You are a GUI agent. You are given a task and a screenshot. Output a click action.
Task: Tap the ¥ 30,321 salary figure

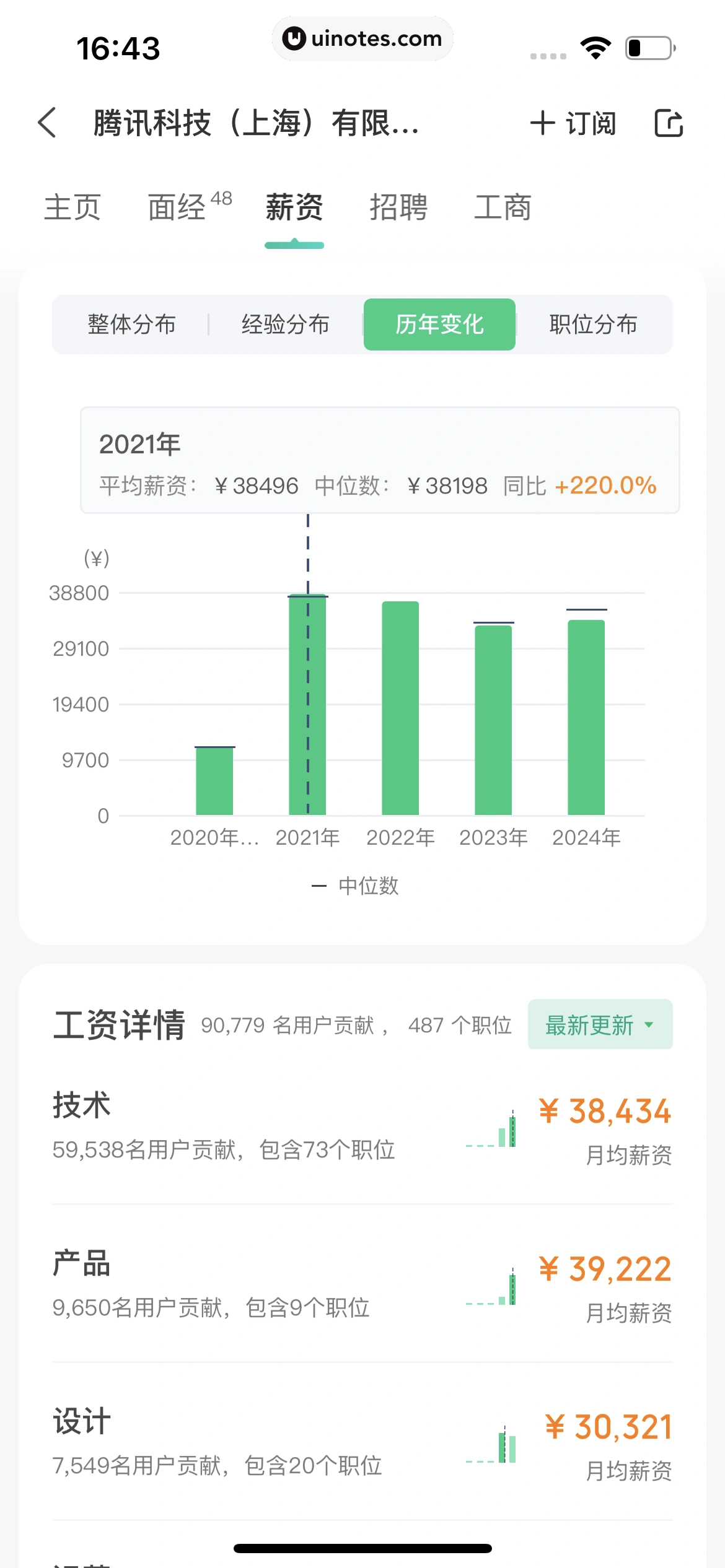click(x=608, y=1427)
